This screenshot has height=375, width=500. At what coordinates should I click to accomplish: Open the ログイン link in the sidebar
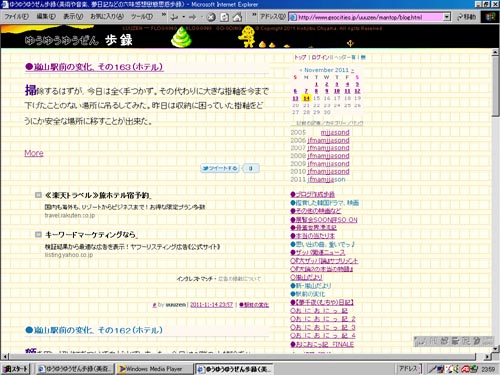coord(320,57)
